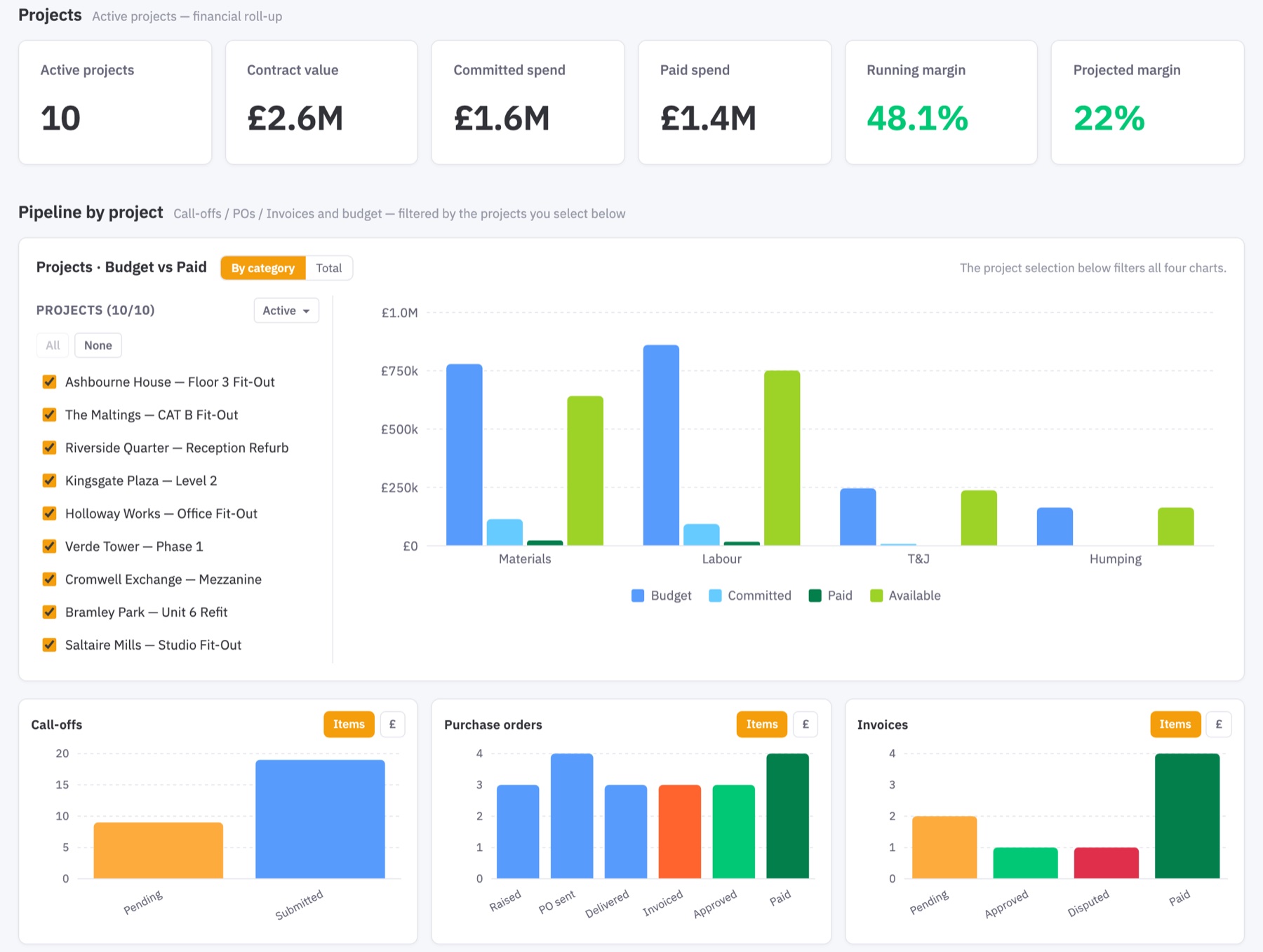
Task: Click the Committed spend £1.6M figure
Action: point(502,118)
